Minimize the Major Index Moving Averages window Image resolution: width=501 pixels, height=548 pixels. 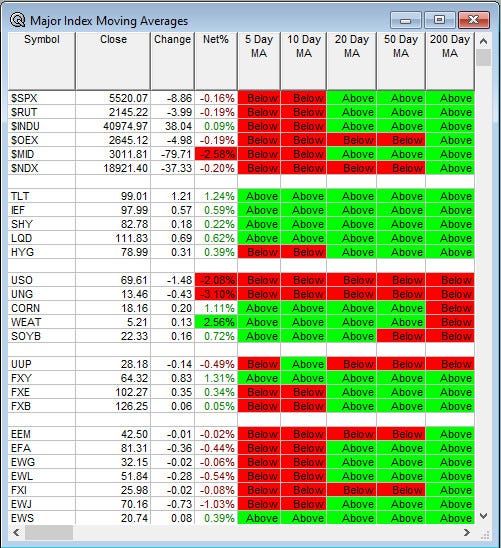click(405, 20)
